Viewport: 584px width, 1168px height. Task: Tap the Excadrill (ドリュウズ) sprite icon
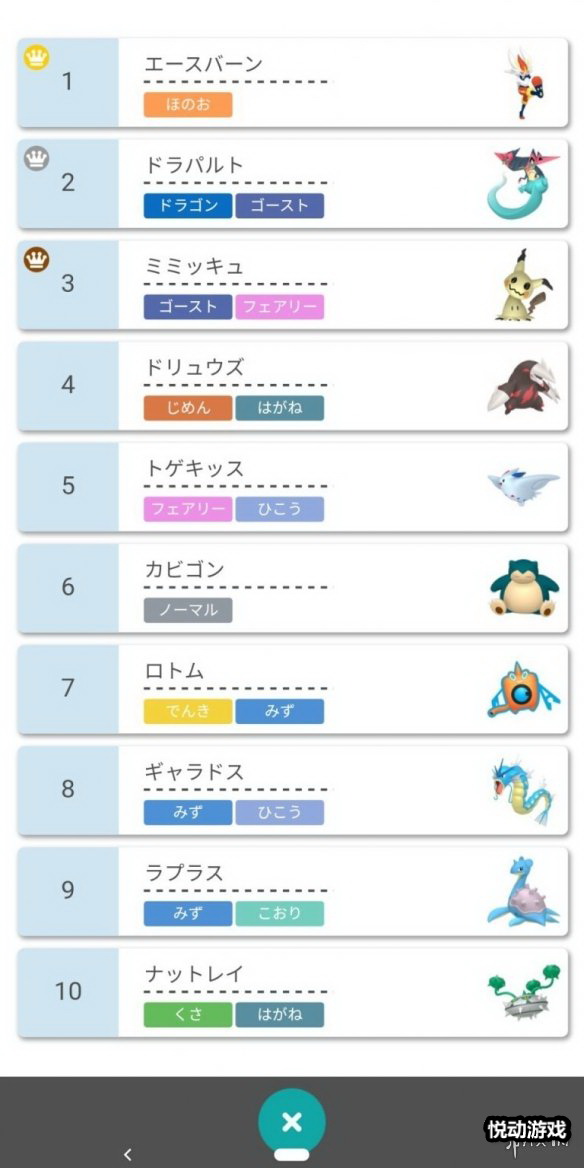(523, 387)
